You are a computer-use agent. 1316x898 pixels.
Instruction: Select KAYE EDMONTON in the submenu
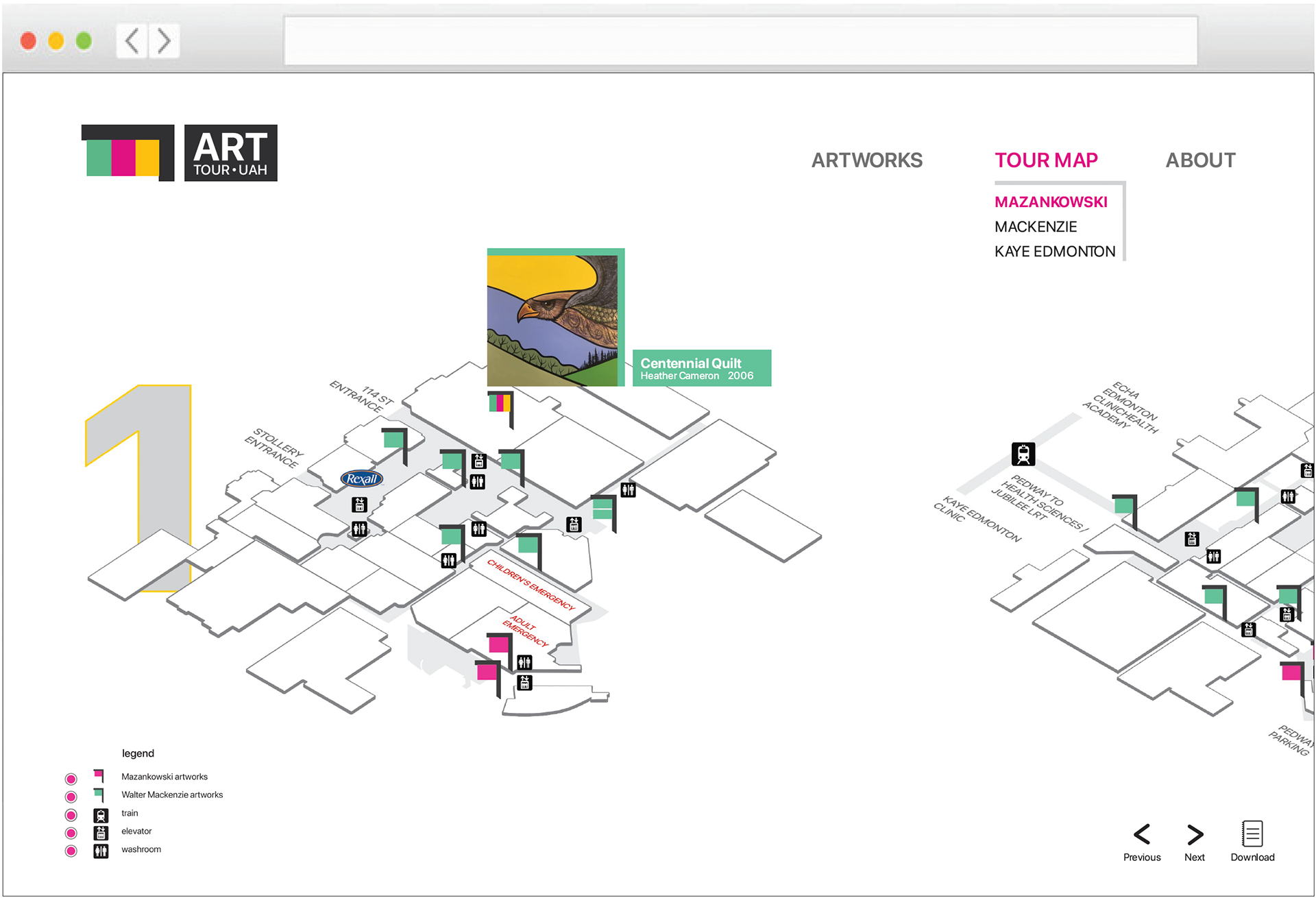point(1055,252)
